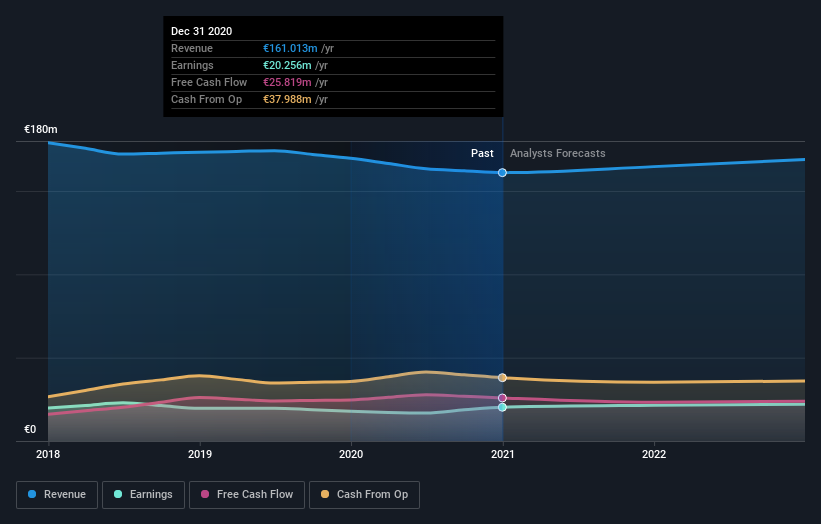The image size is (821, 524).
Task: Click the 2020 x-axis label
Action: click(351, 454)
